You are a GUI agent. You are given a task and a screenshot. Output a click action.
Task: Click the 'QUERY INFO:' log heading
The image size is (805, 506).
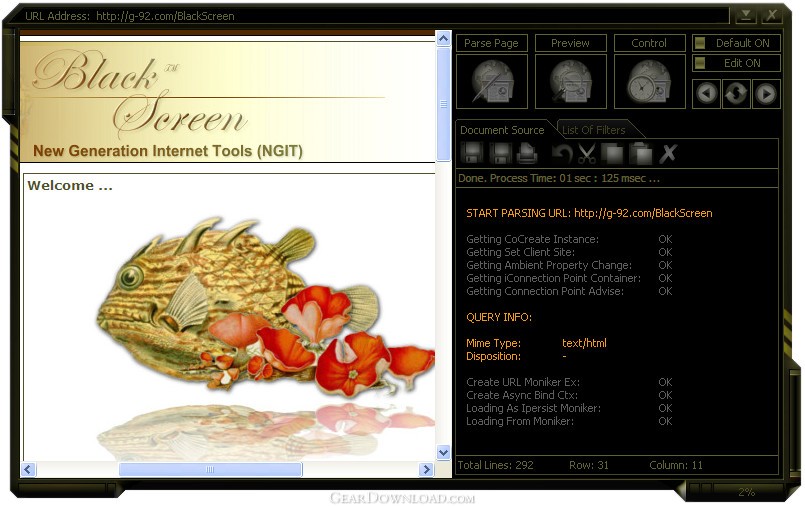[499, 317]
